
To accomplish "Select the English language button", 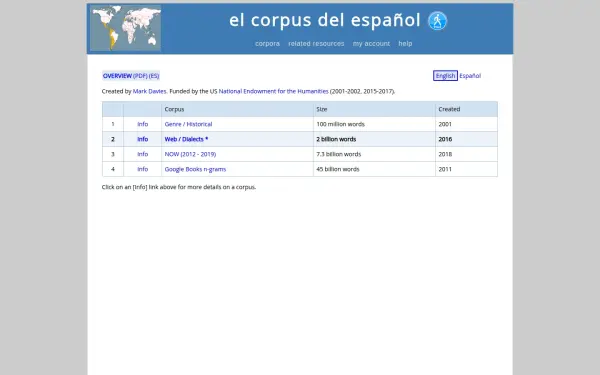I will 445,76.
